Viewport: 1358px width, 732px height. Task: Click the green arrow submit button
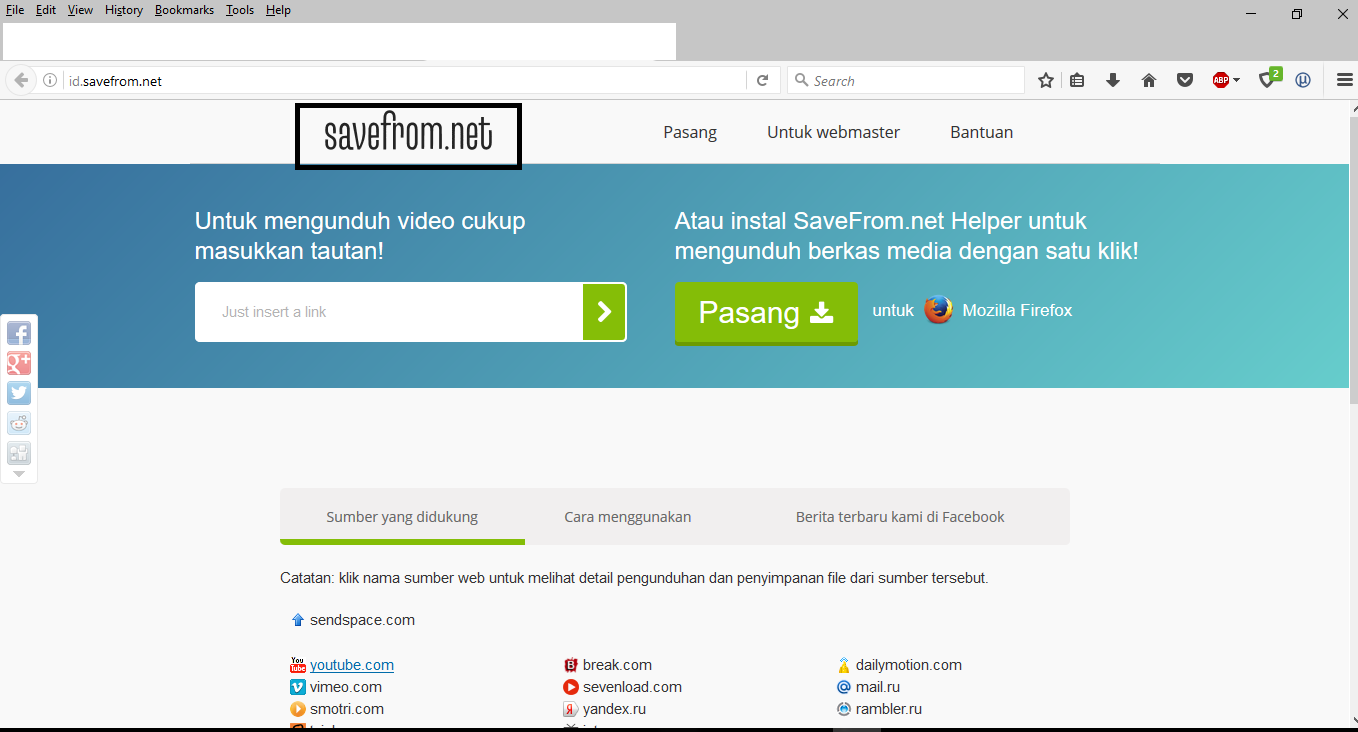[604, 312]
